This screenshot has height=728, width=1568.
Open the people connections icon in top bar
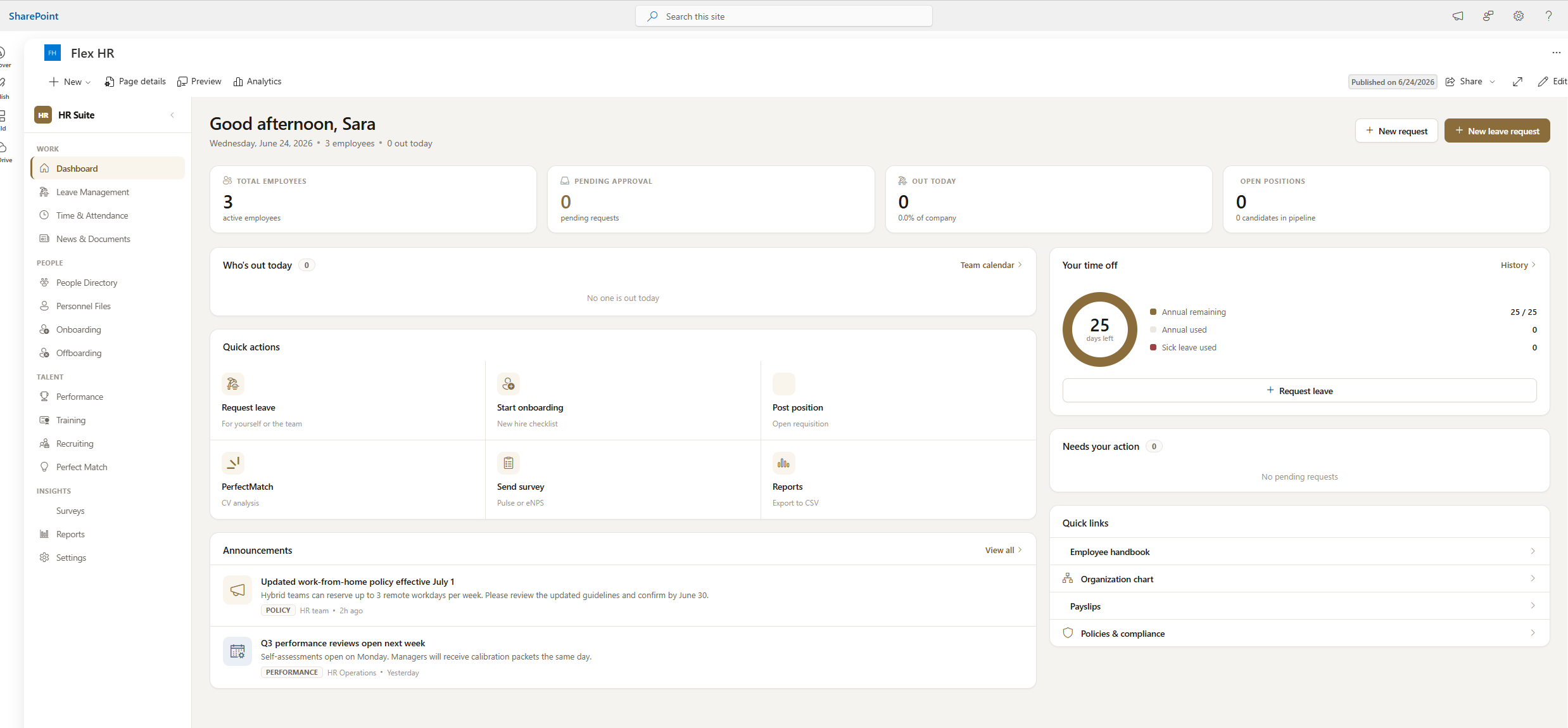1488,16
